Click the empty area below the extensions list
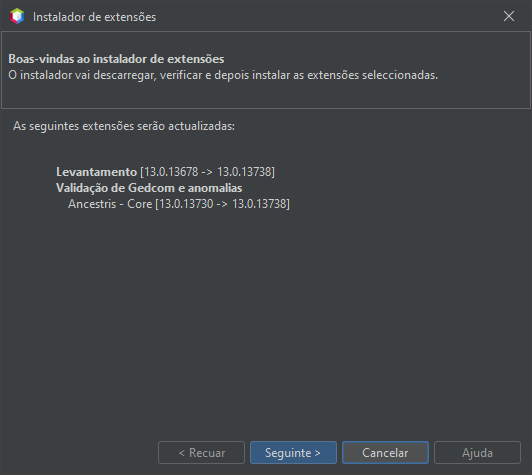Screen dimensions: 532x475 coord(266,322)
